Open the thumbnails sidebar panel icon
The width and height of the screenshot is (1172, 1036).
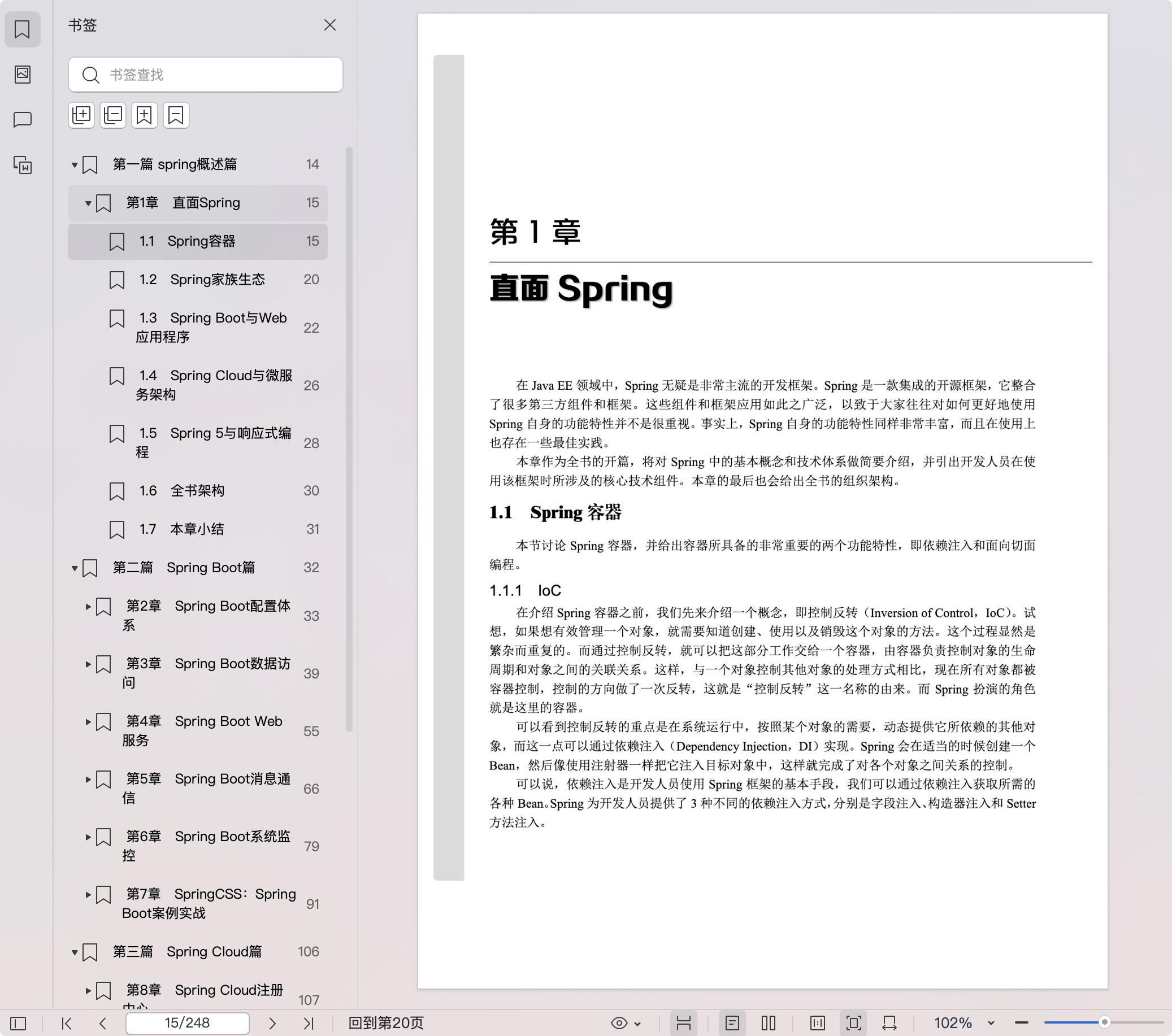click(x=23, y=75)
